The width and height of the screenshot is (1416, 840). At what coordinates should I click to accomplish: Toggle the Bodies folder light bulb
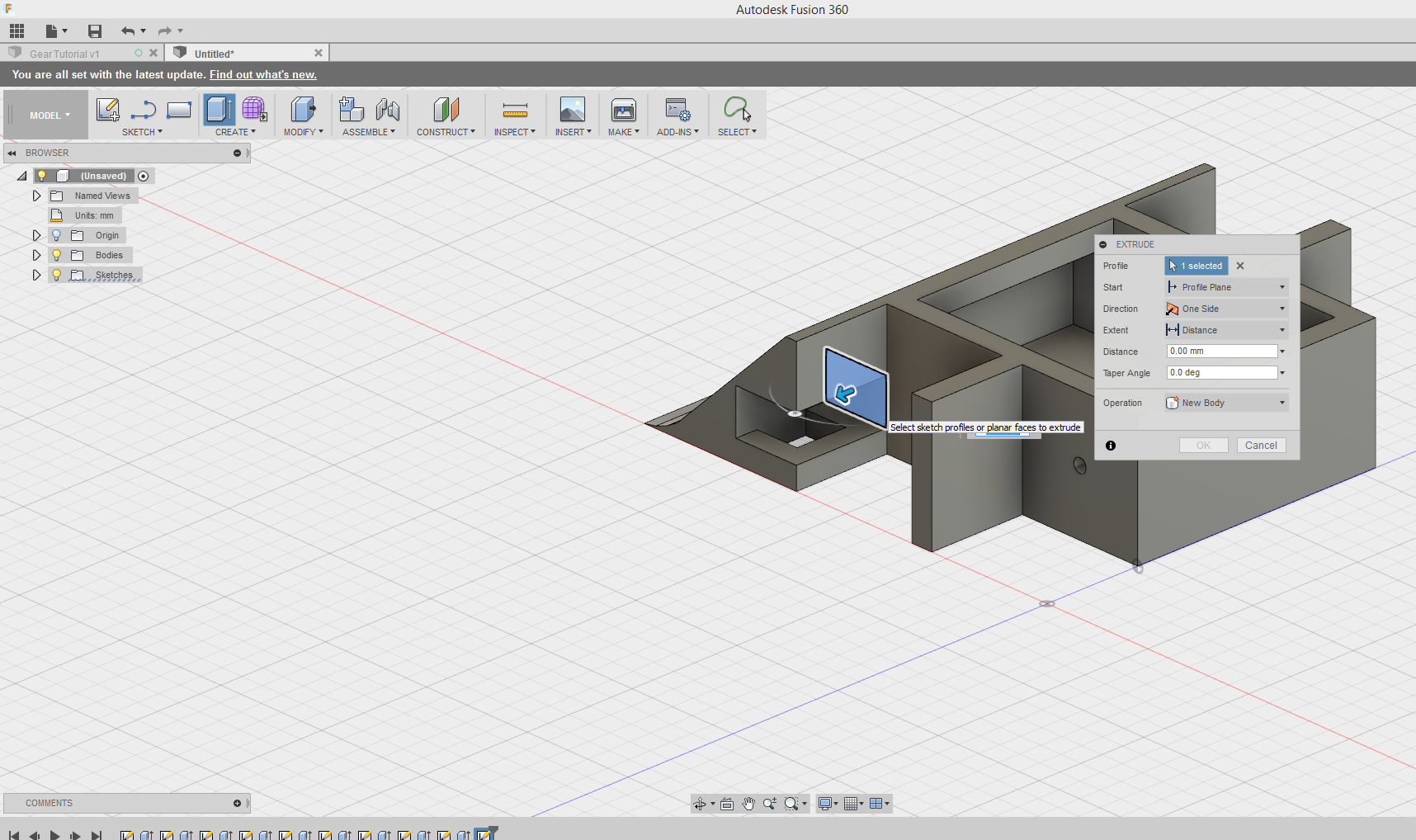coord(56,255)
